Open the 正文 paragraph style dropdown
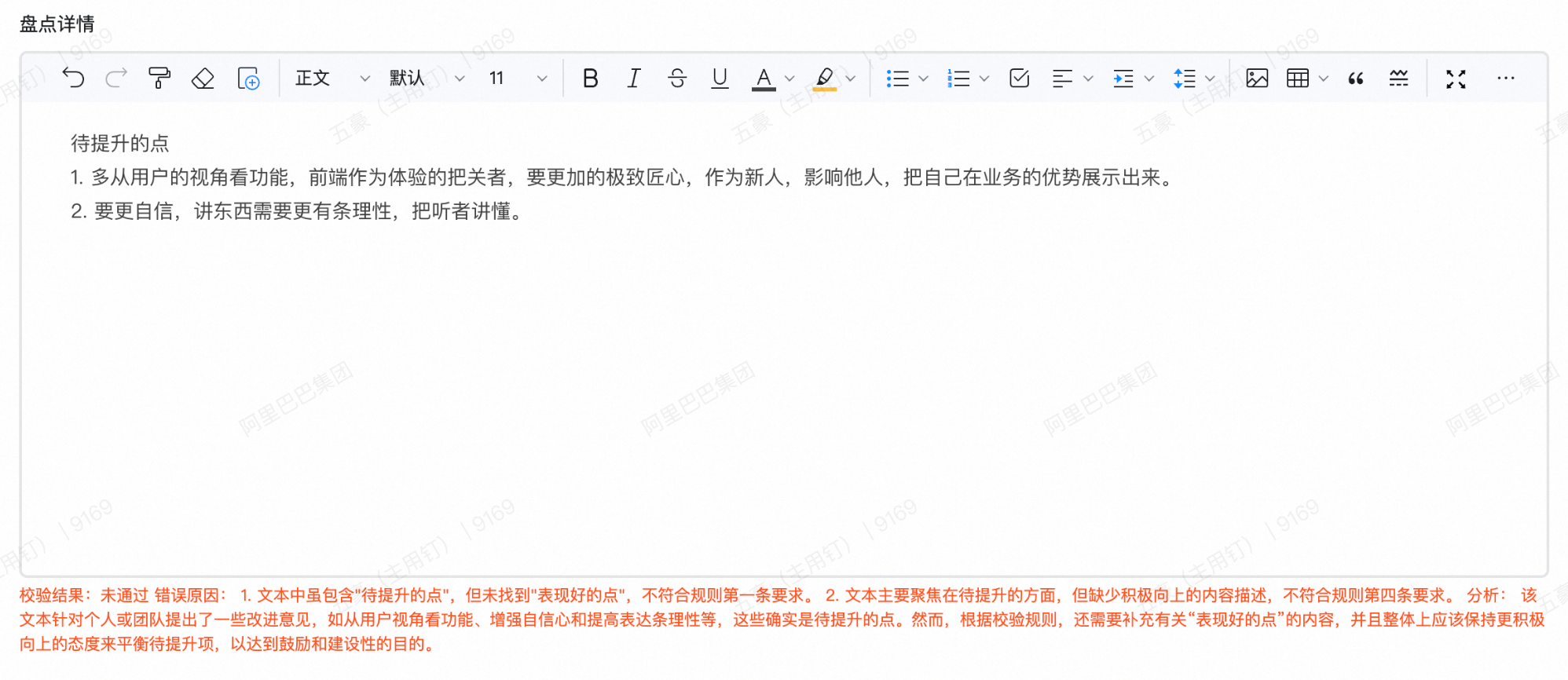 click(x=332, y=79)
